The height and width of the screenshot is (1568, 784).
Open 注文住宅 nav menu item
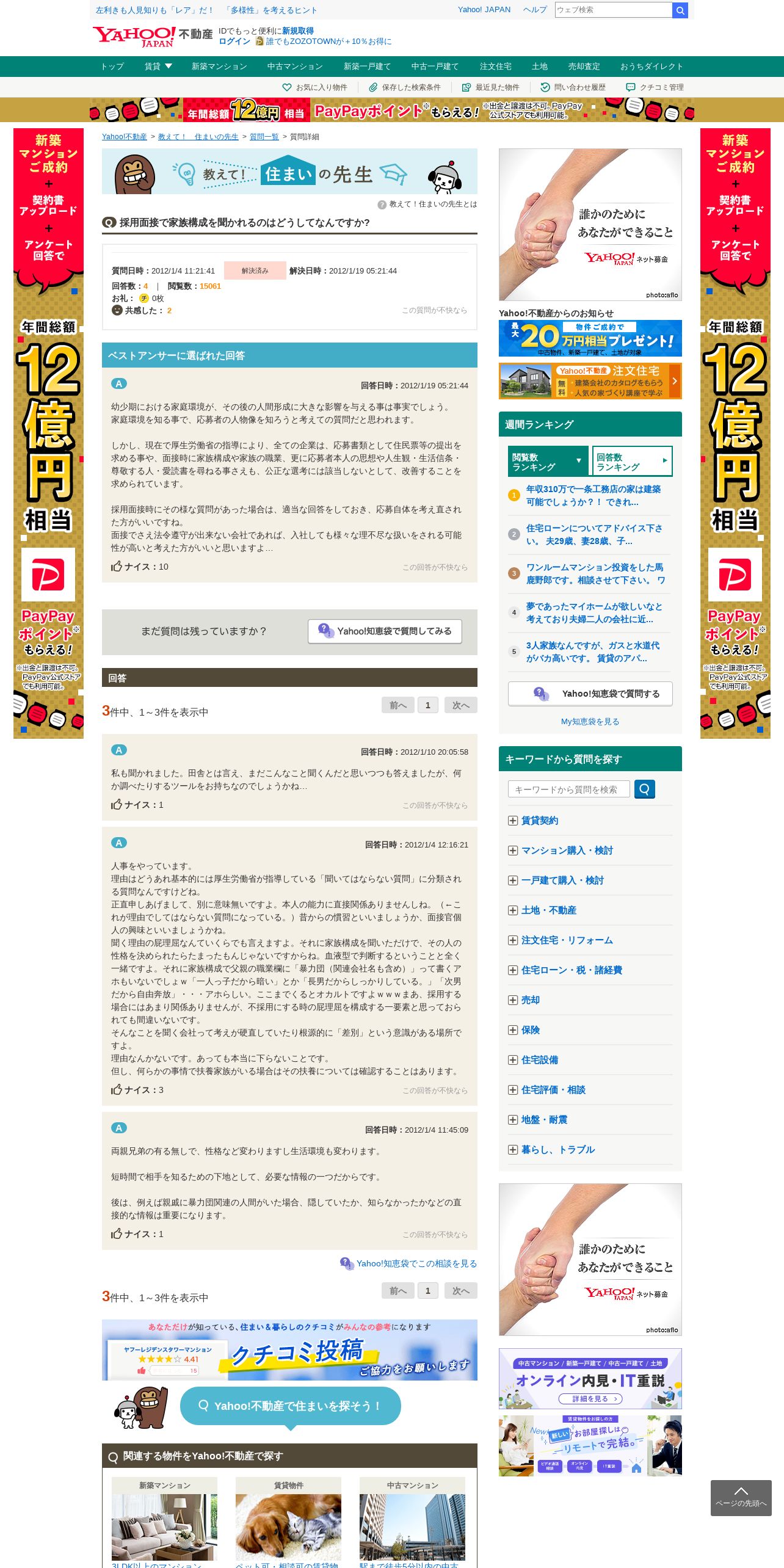click(x=496, y=67)
